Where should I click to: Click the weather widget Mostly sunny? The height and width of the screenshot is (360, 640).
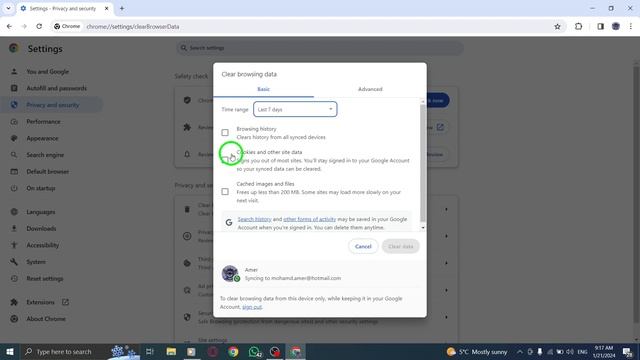tap(477, 351)
